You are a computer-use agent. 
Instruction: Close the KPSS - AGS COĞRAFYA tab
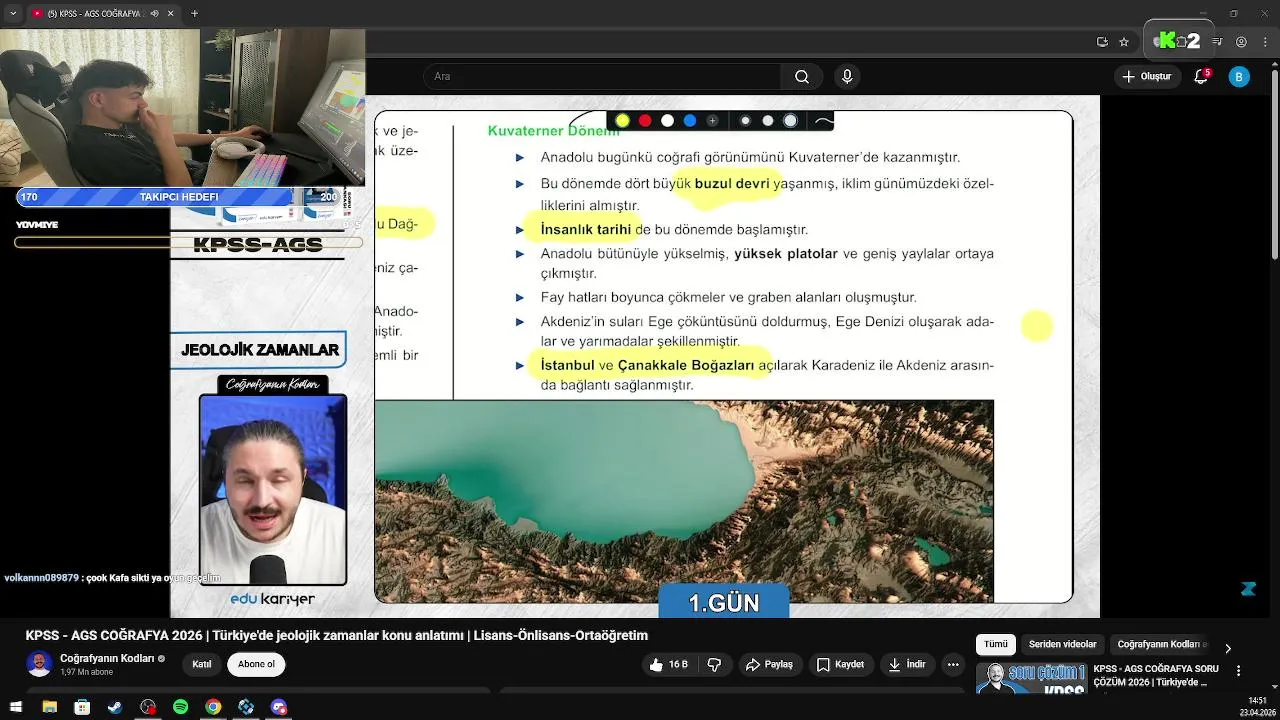point(171,14)
